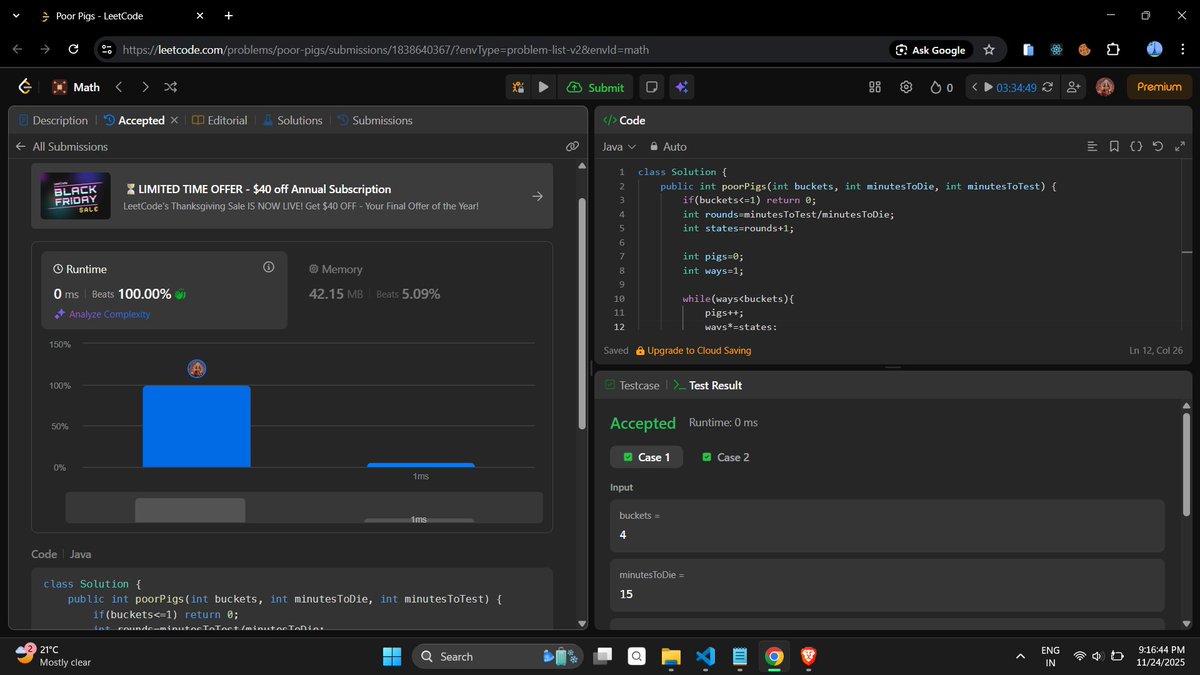The width and height of the screenshot is (1200, 675).
Task: Open a new Chrome tab
Action: (229, 16)
